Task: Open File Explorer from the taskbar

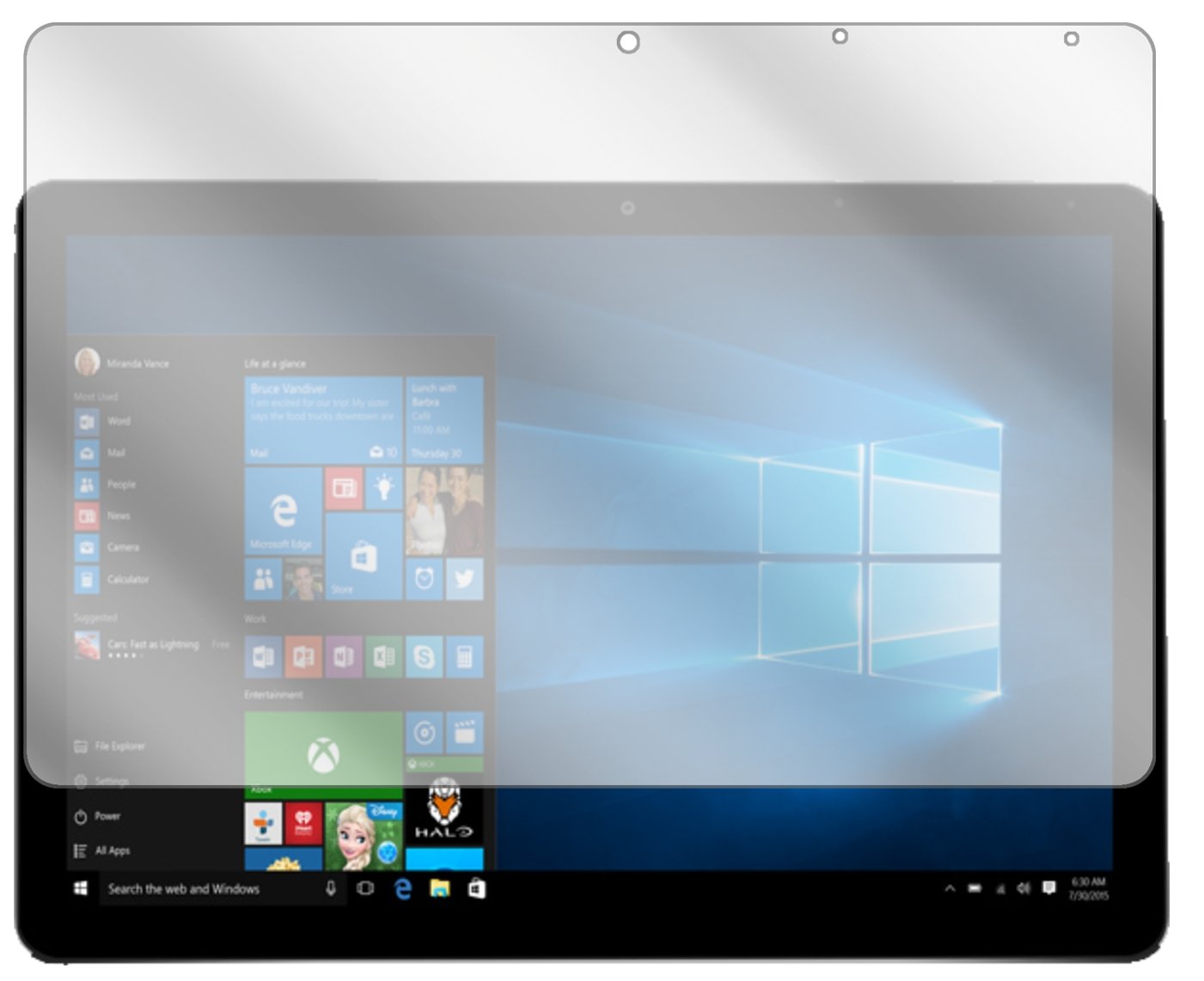Action: [x=440, y=889]
